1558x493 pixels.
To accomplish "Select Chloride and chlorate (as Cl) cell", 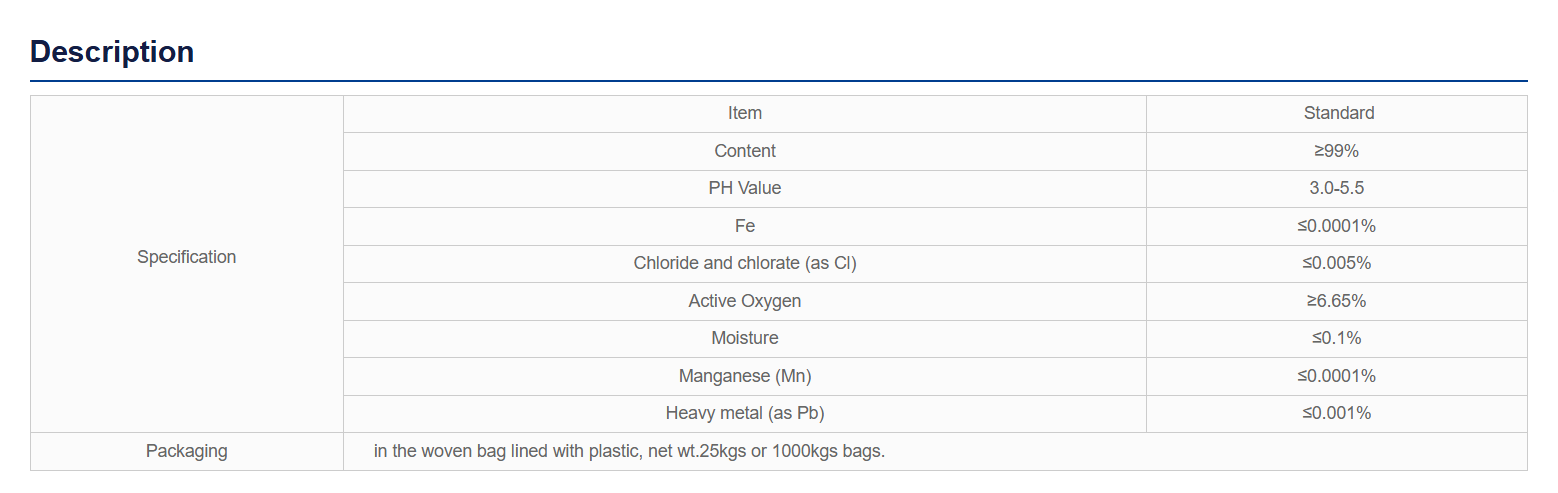I will [745, 263].
